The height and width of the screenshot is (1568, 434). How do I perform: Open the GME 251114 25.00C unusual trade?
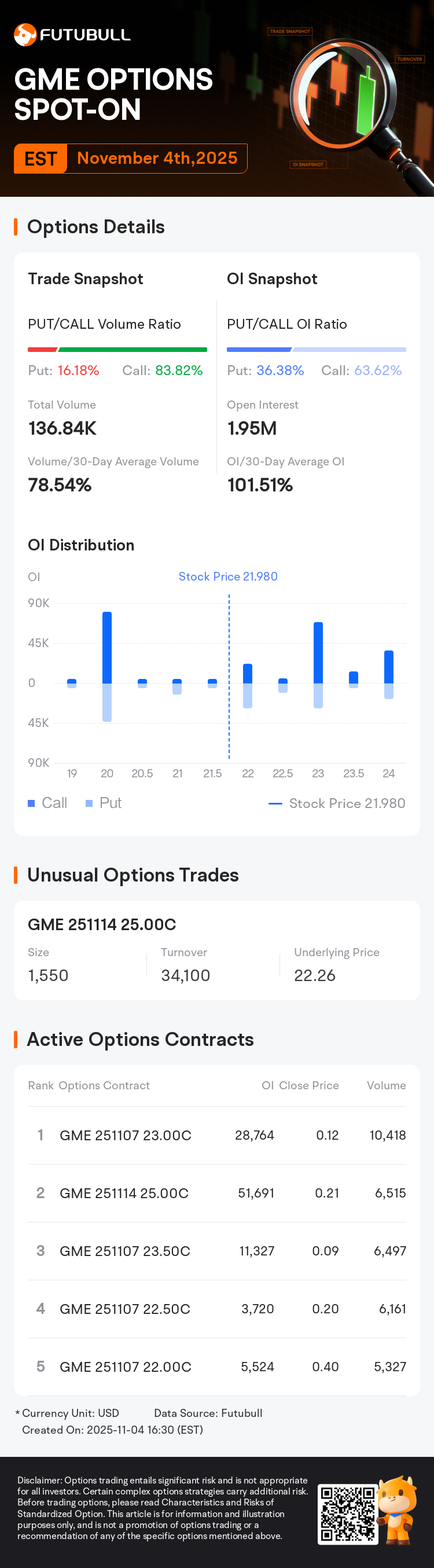click(102, 924)
